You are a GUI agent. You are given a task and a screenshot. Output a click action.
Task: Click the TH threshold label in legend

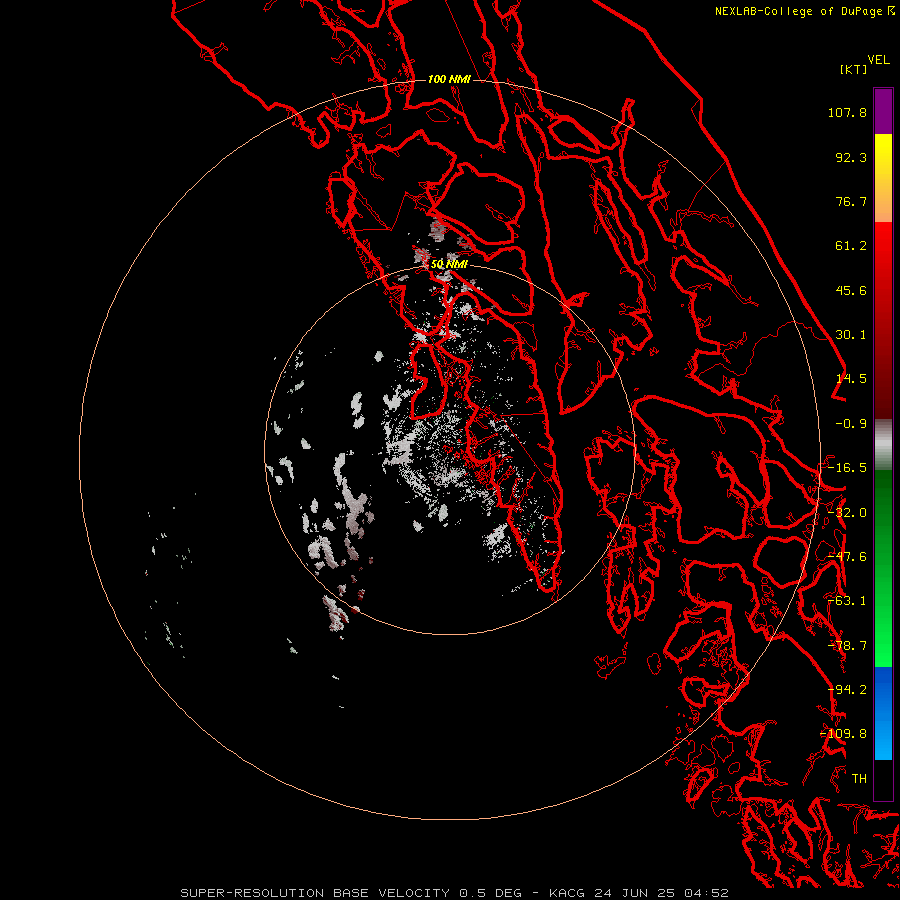click(859, 779)
